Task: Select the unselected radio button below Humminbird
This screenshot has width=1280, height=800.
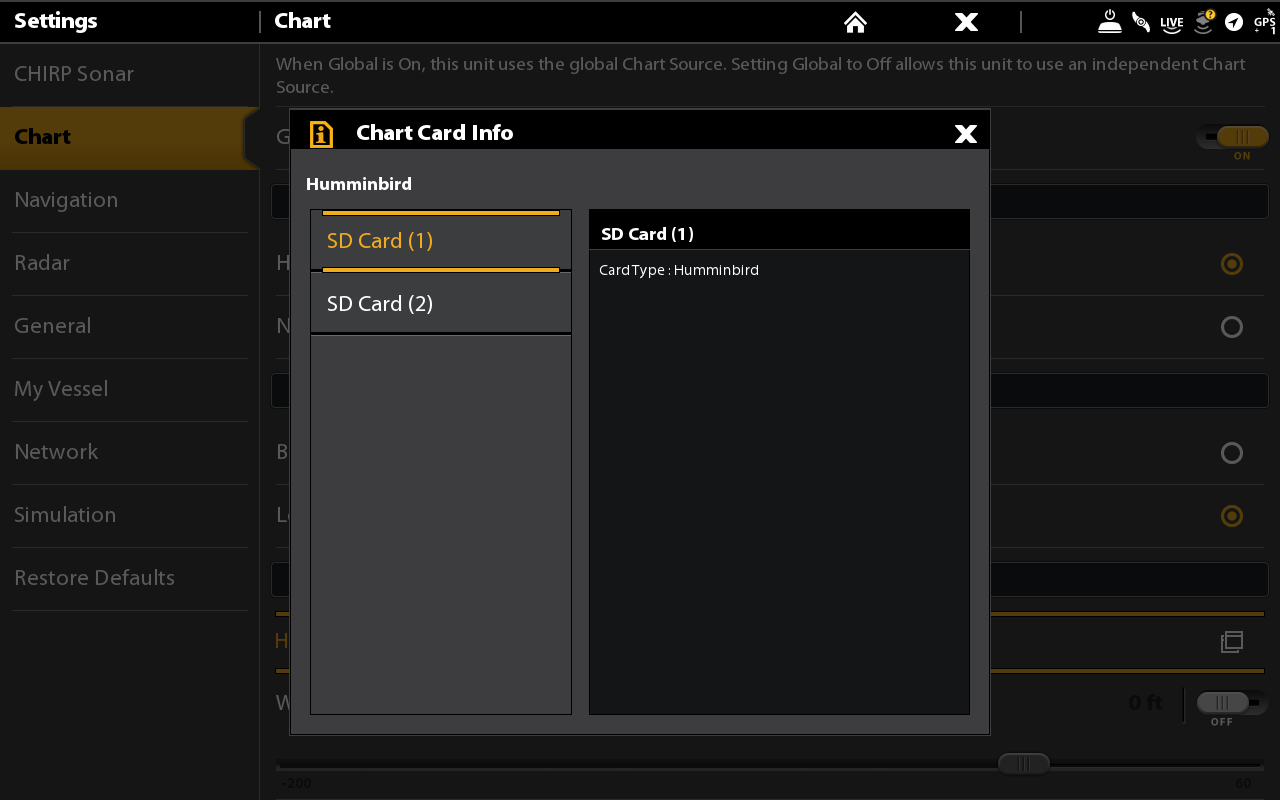Action: (1232, 327)
